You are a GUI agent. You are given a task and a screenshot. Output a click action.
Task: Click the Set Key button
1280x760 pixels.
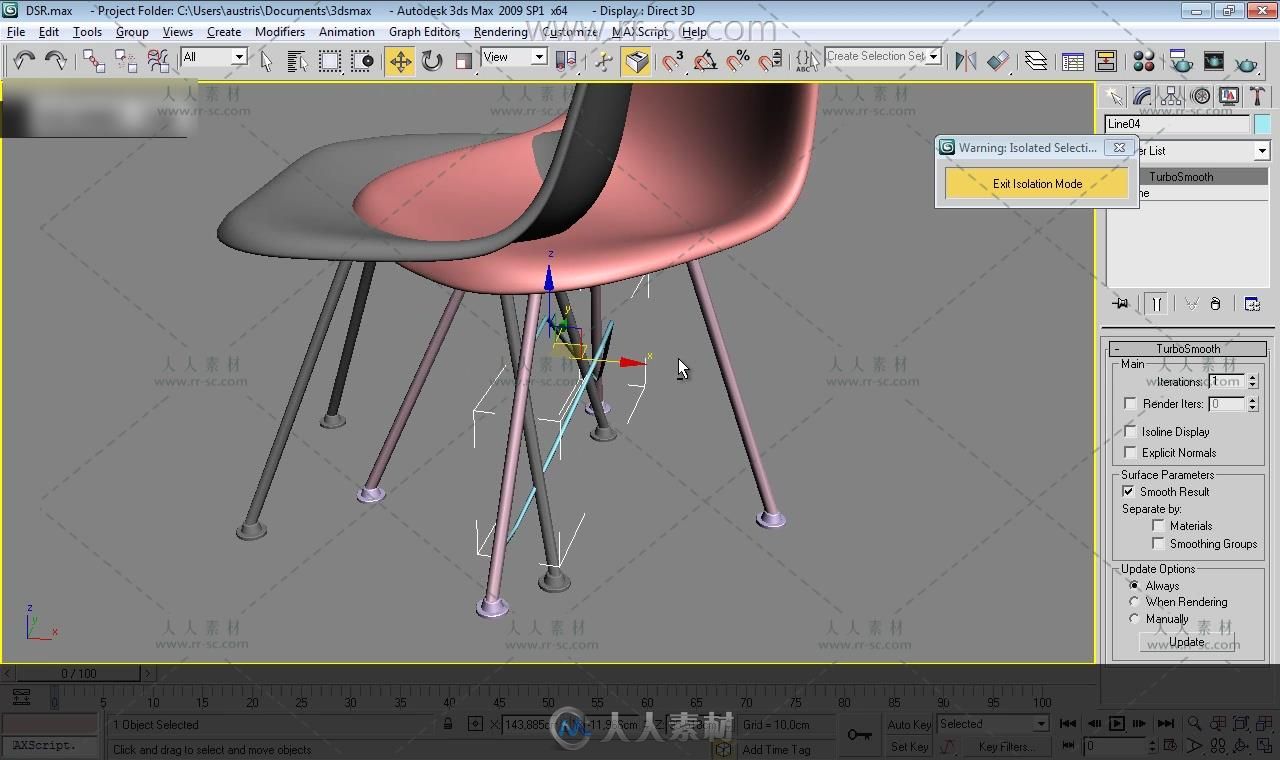(x=909, y=747)
